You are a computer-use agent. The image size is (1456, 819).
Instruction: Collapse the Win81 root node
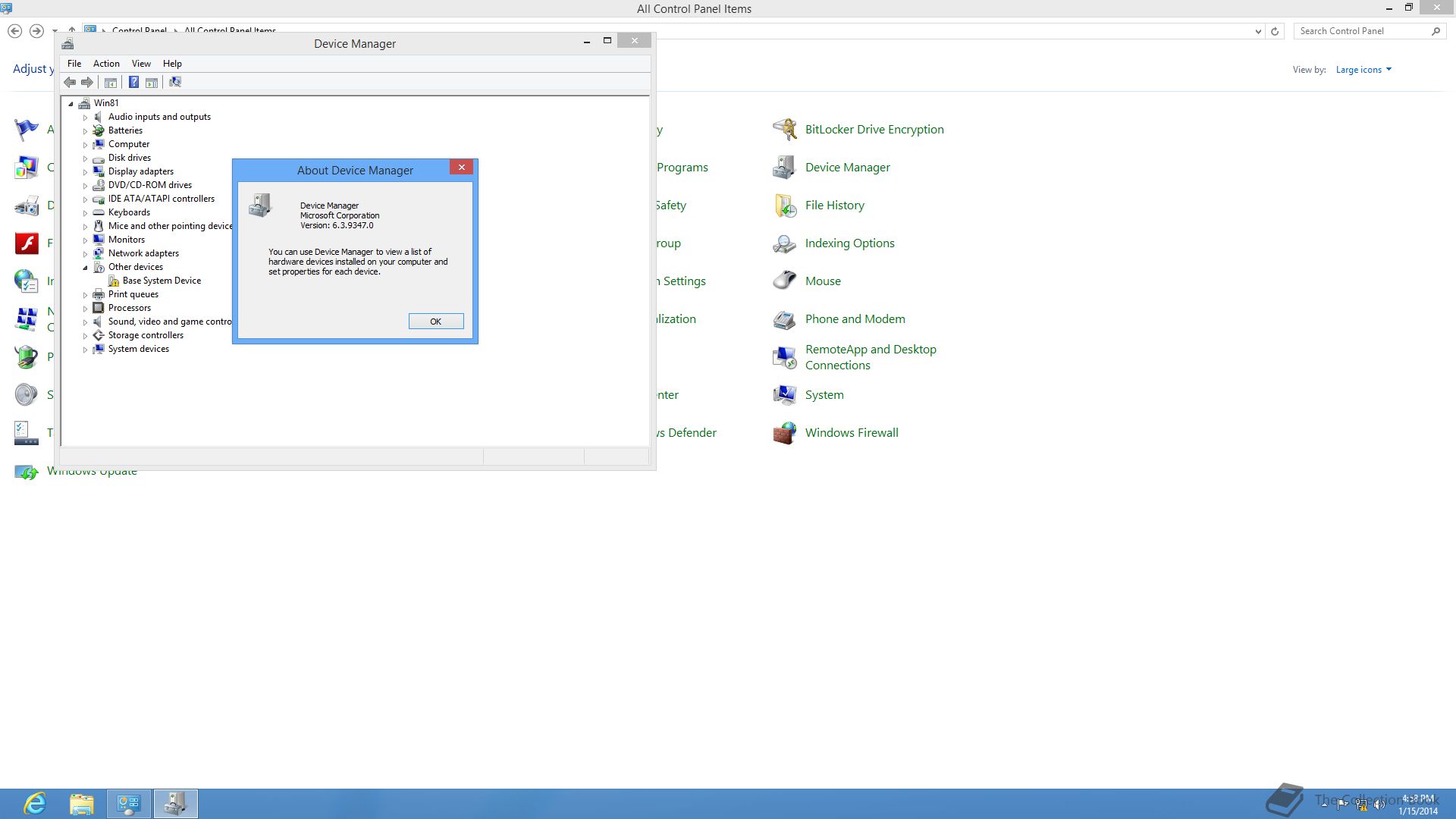point(71,104)
